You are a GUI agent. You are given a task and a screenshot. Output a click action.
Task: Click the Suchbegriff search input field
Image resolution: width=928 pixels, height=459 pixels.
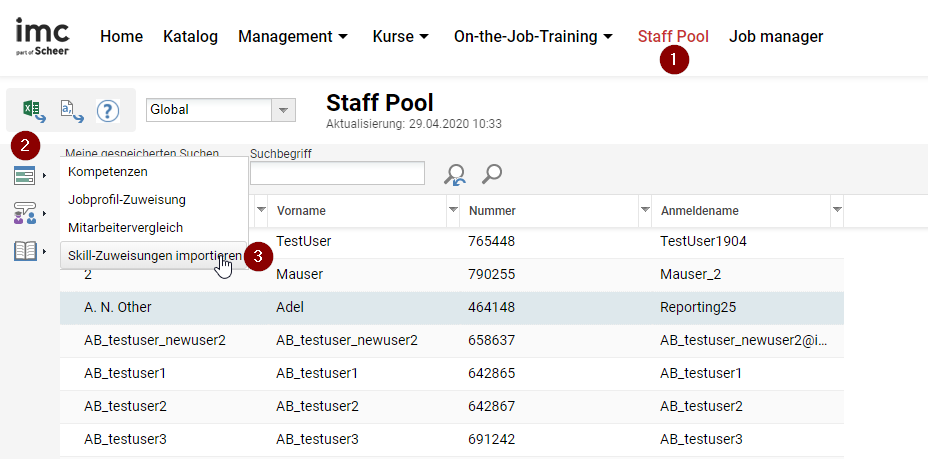(x=336, y=174)
